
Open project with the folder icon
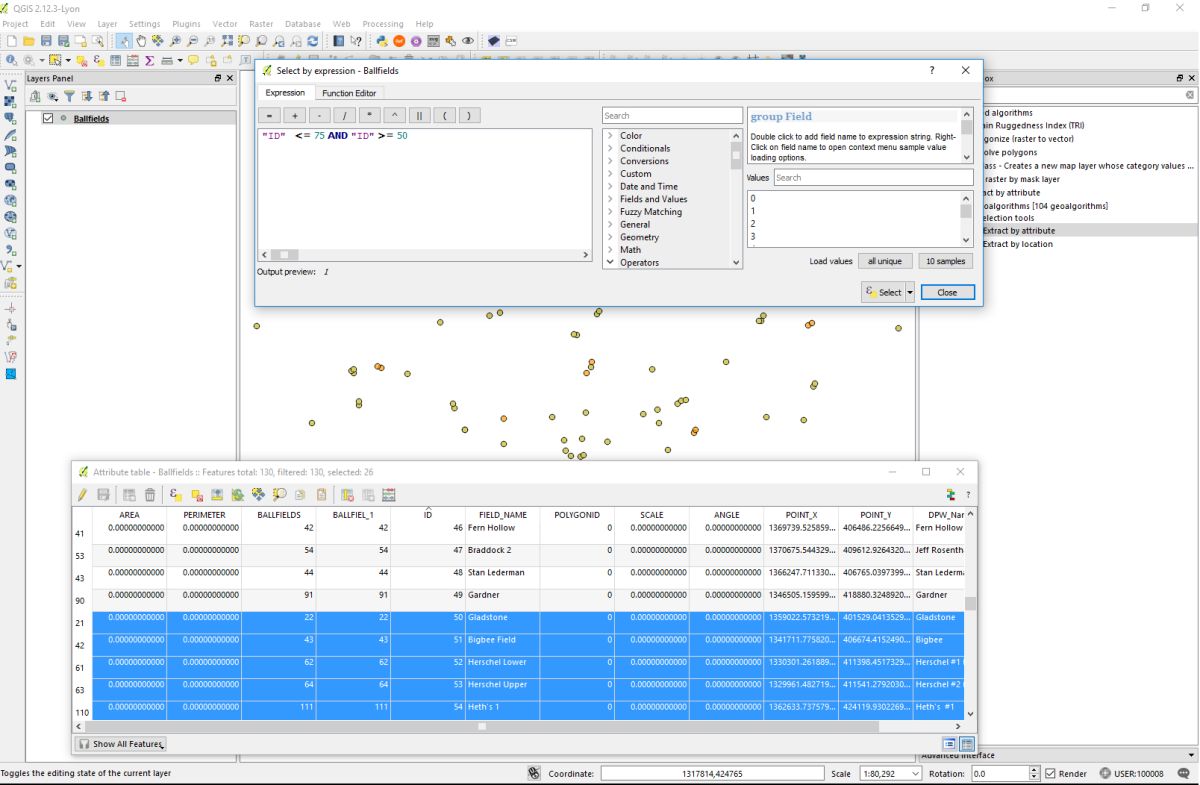pos(29,41)
